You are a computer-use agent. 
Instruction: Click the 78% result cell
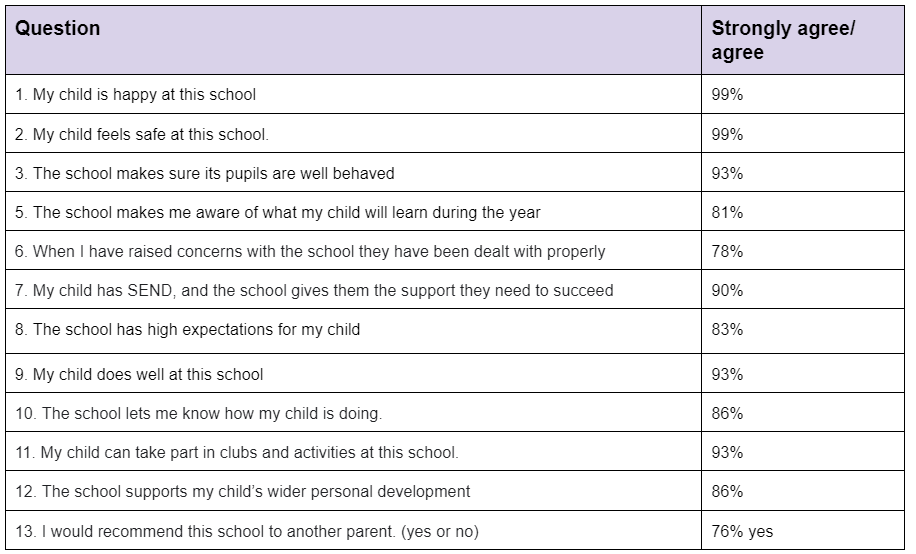pos(803,251)
